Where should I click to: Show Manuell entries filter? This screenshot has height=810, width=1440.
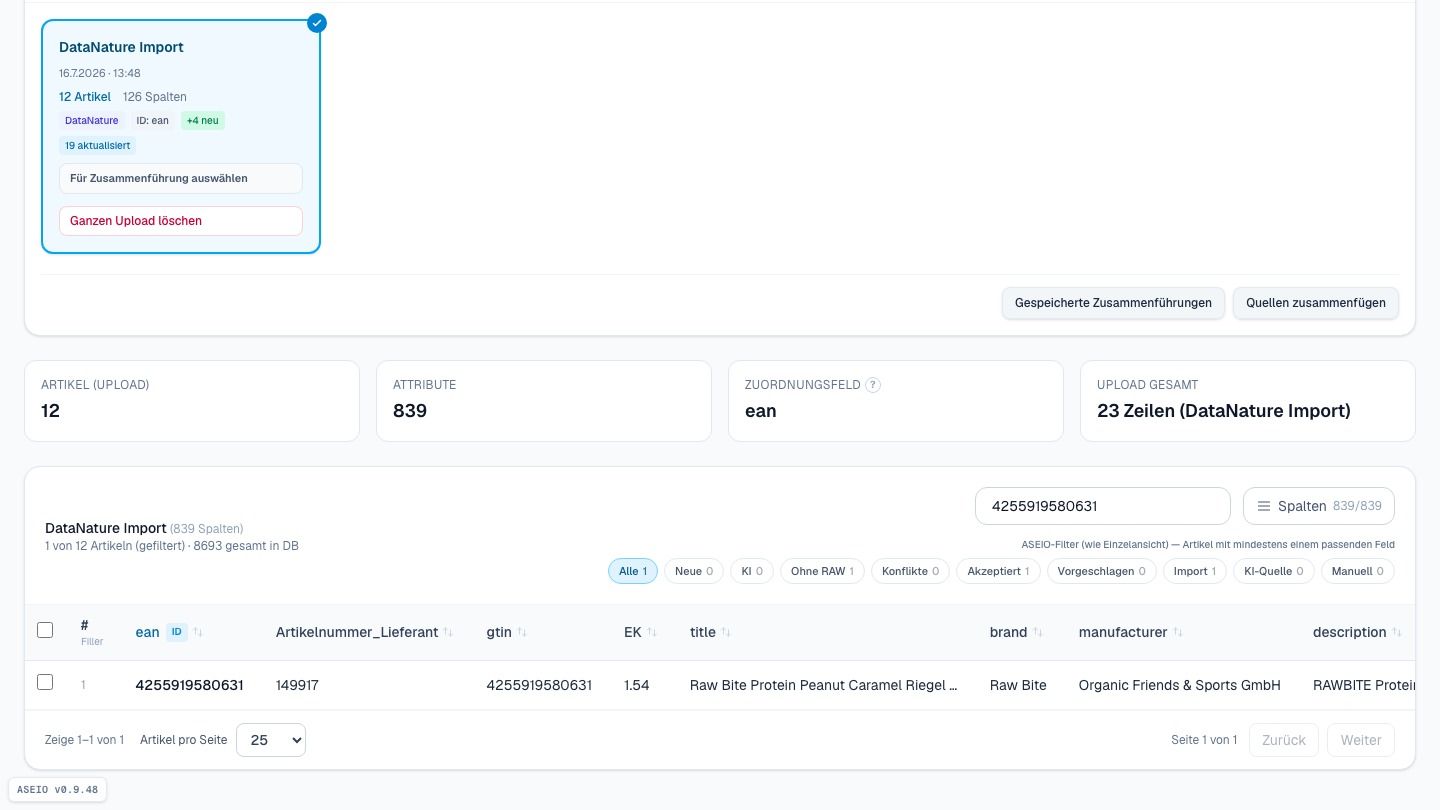tap(1358, 571)
